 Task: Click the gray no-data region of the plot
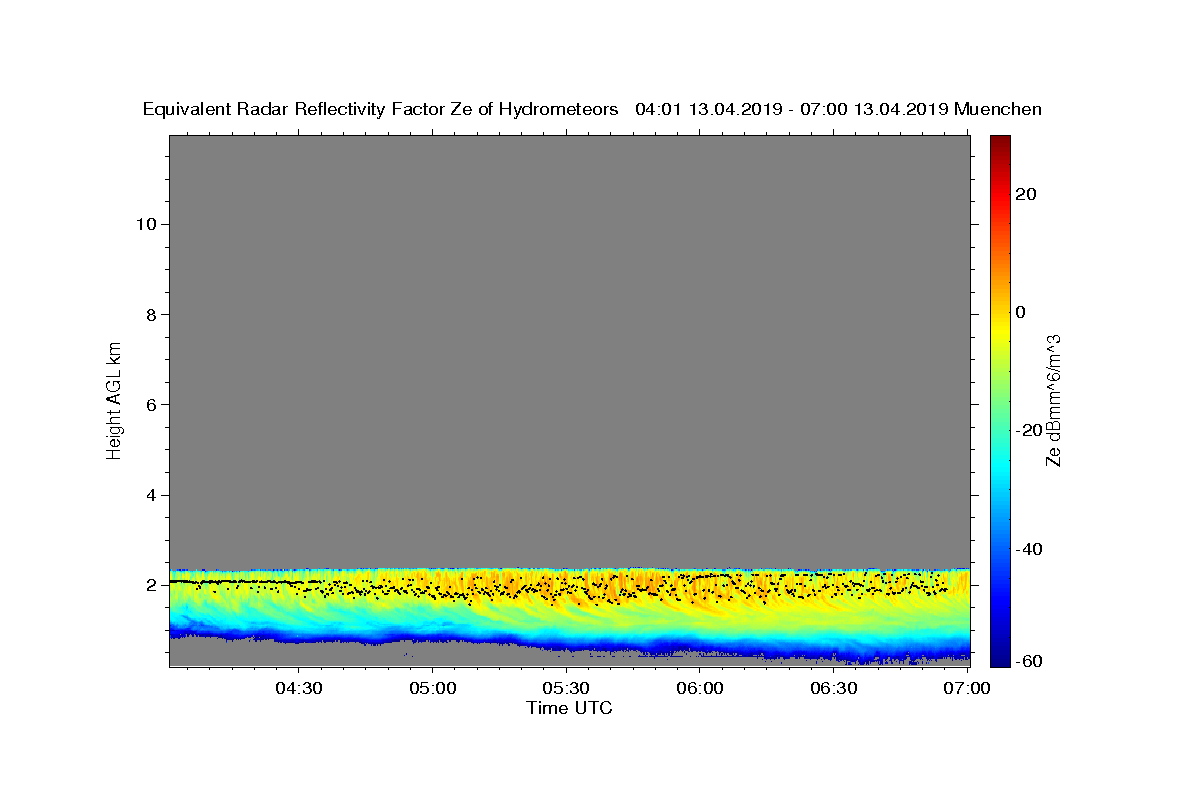(x=569, y=350)
